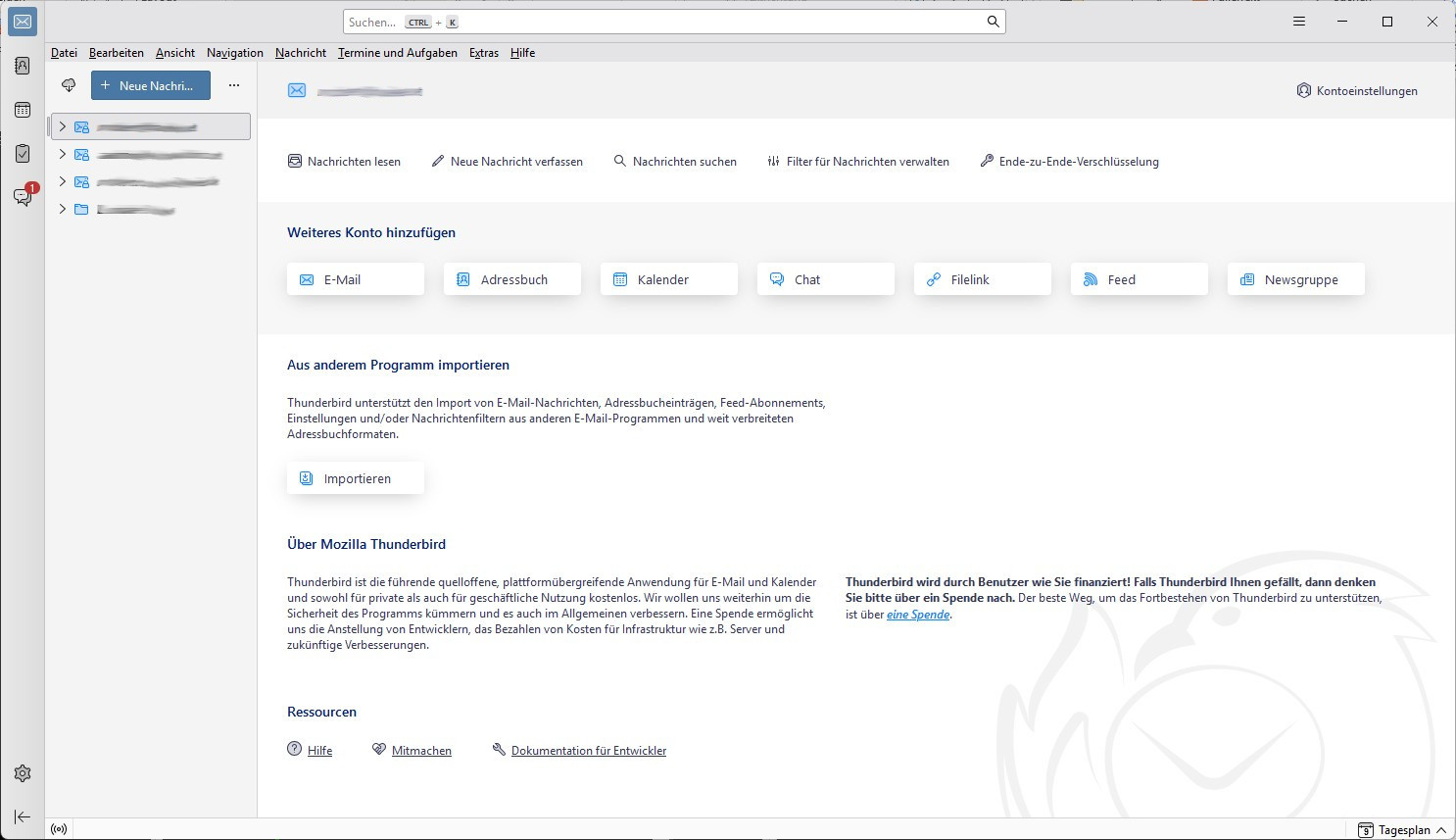Open the Mitmachen link
The width and height of the screenshot is (1456, 840).
[x=421, y=751]
